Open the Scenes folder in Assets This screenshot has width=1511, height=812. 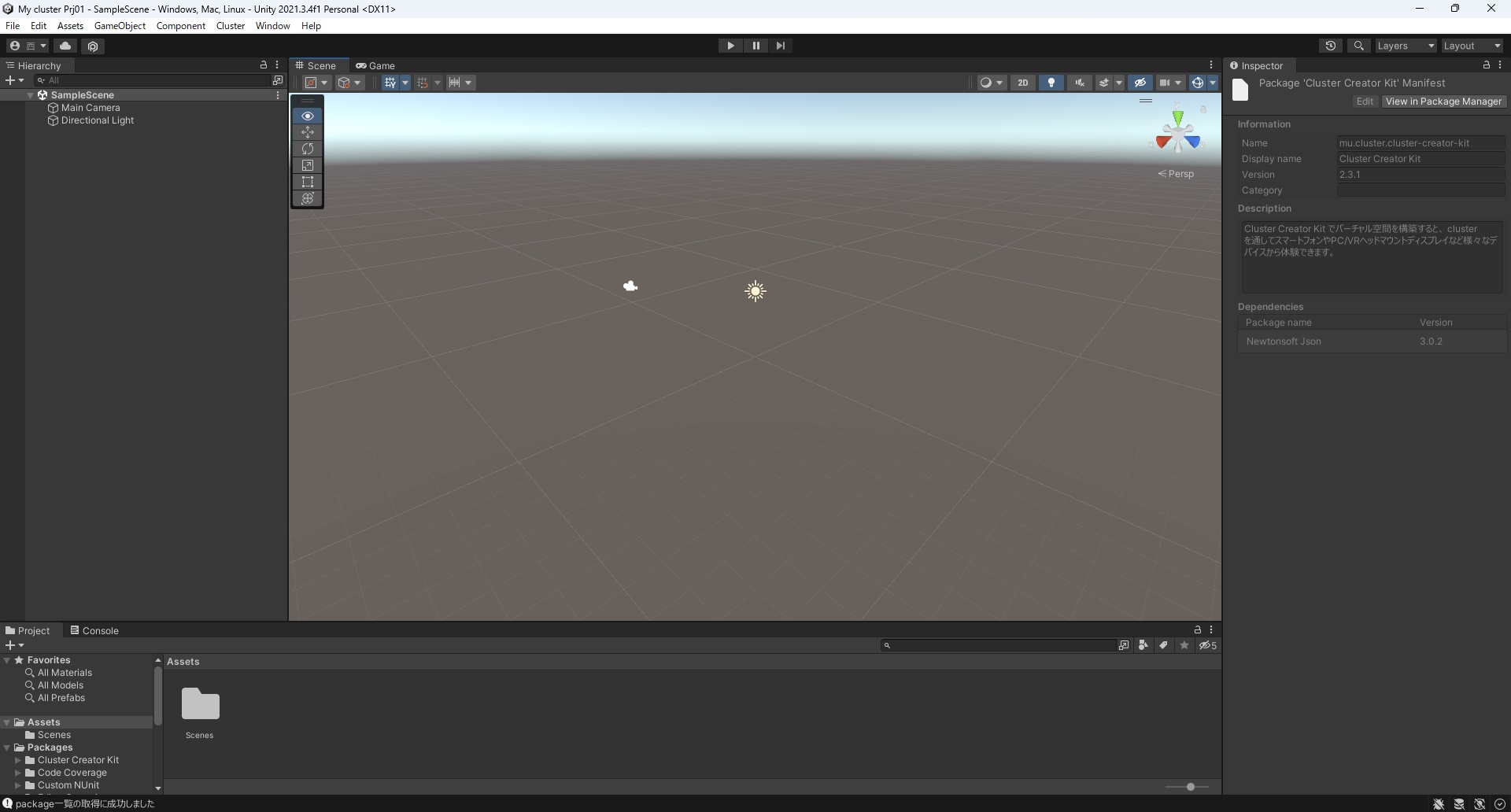pyautogui.click(x=199, y=704)
